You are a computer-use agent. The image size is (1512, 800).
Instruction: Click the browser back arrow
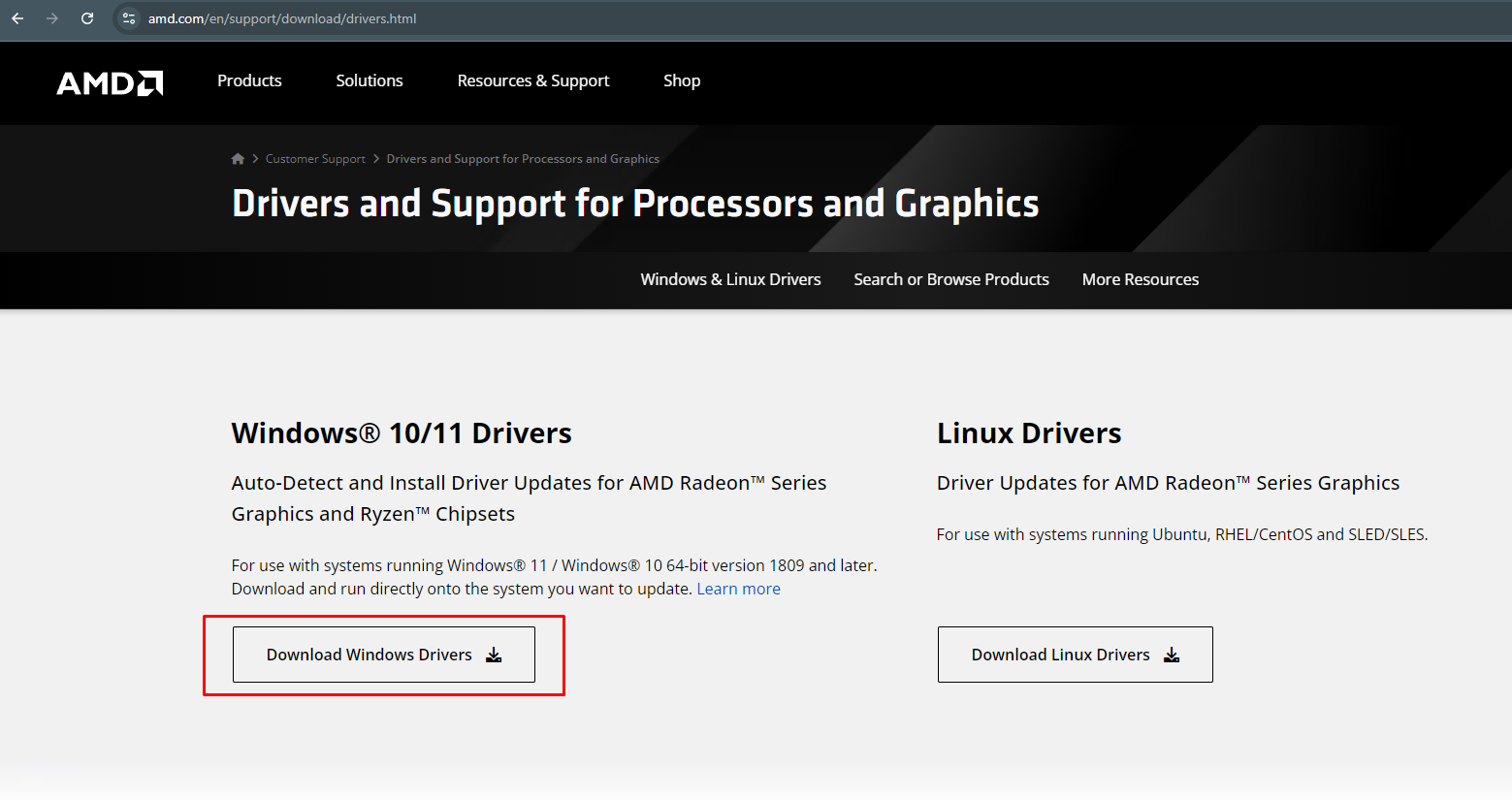point(17,18)
